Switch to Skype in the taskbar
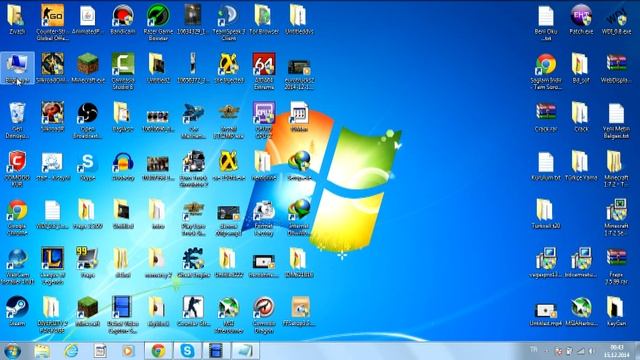The width and height of the screenshot is (640, 360). [187, 351]
